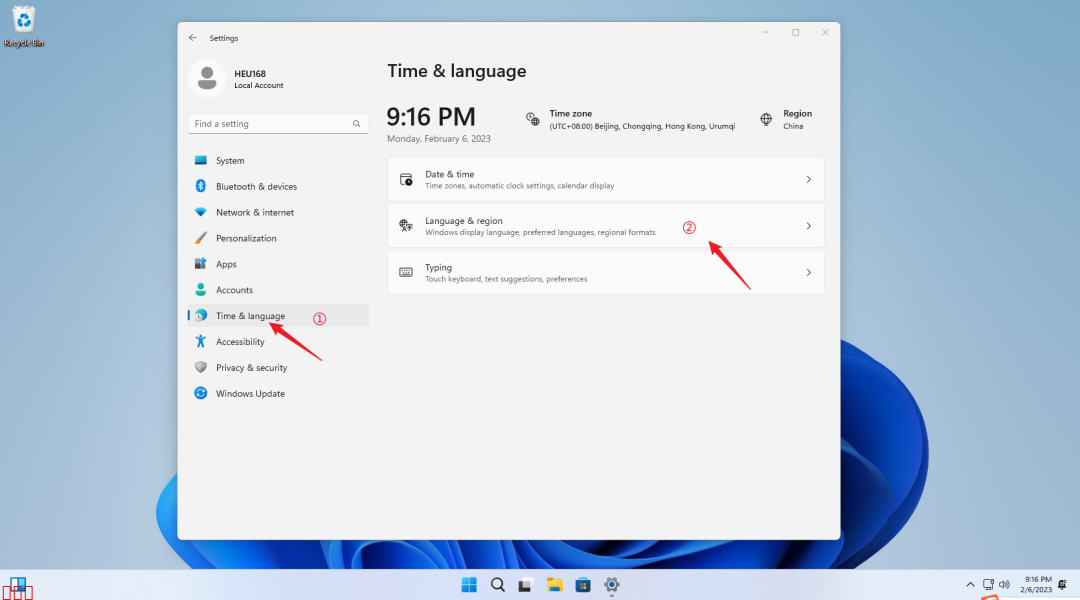
Task: Close the Settings window
Action: pos(825,32)
